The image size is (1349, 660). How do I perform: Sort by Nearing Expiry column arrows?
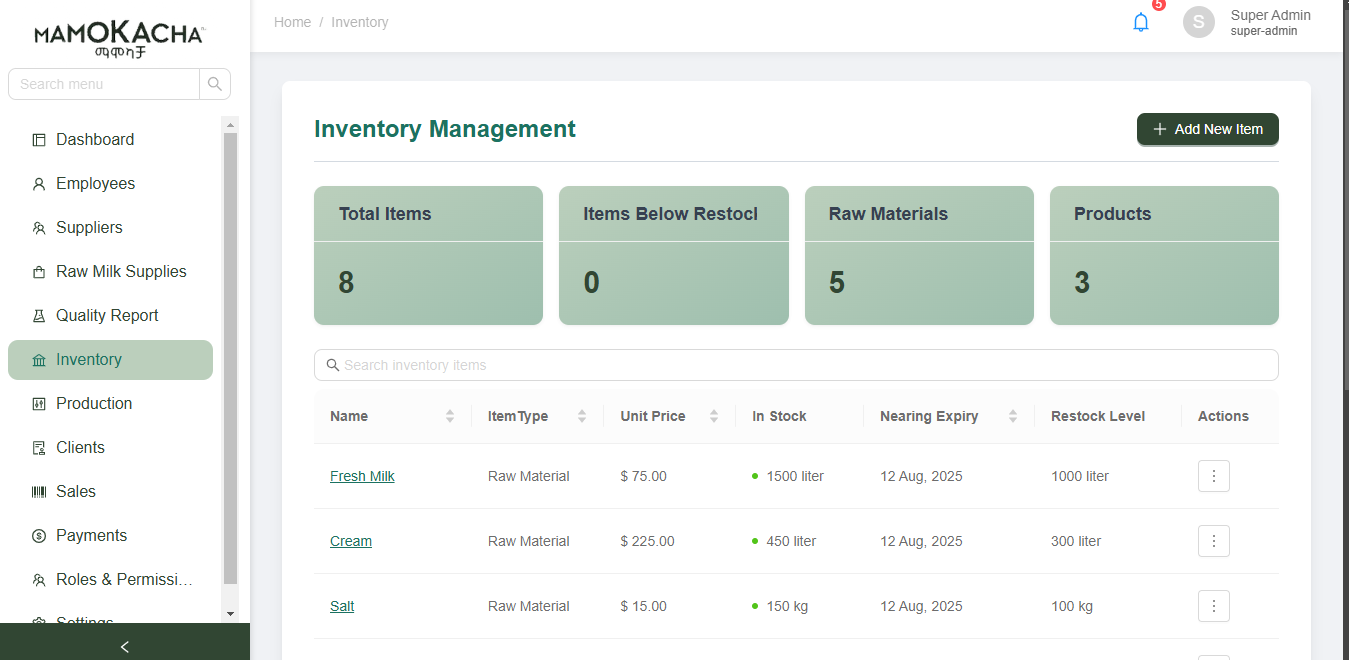click(x=1013, y=416)
